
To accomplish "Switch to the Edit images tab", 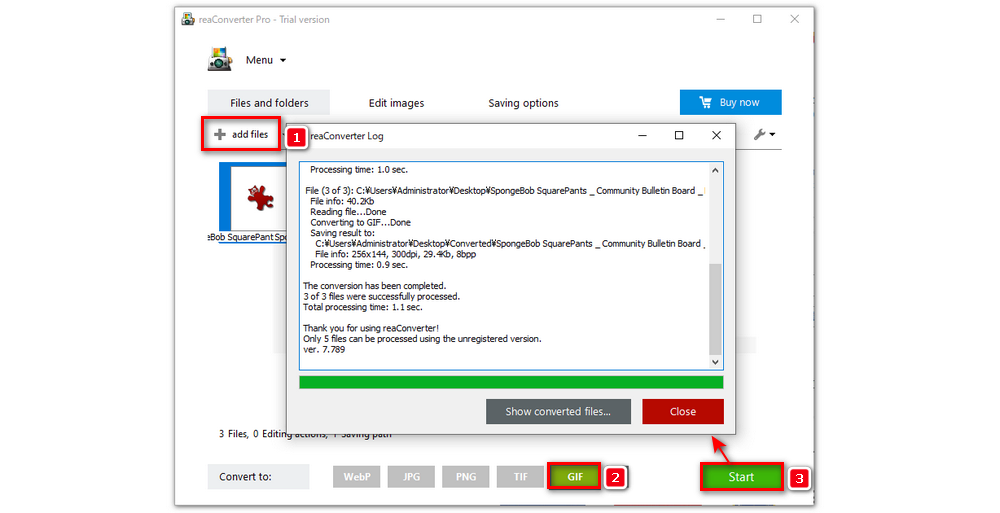I will [396, 103].
